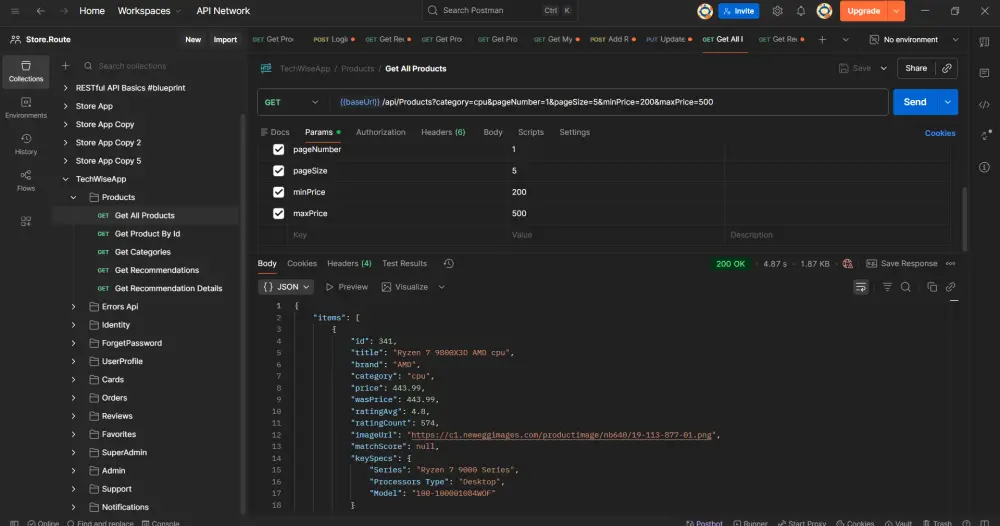Open response history clock icon
Viewport: 1000px width, 526px height.
(x=448, y=263)
